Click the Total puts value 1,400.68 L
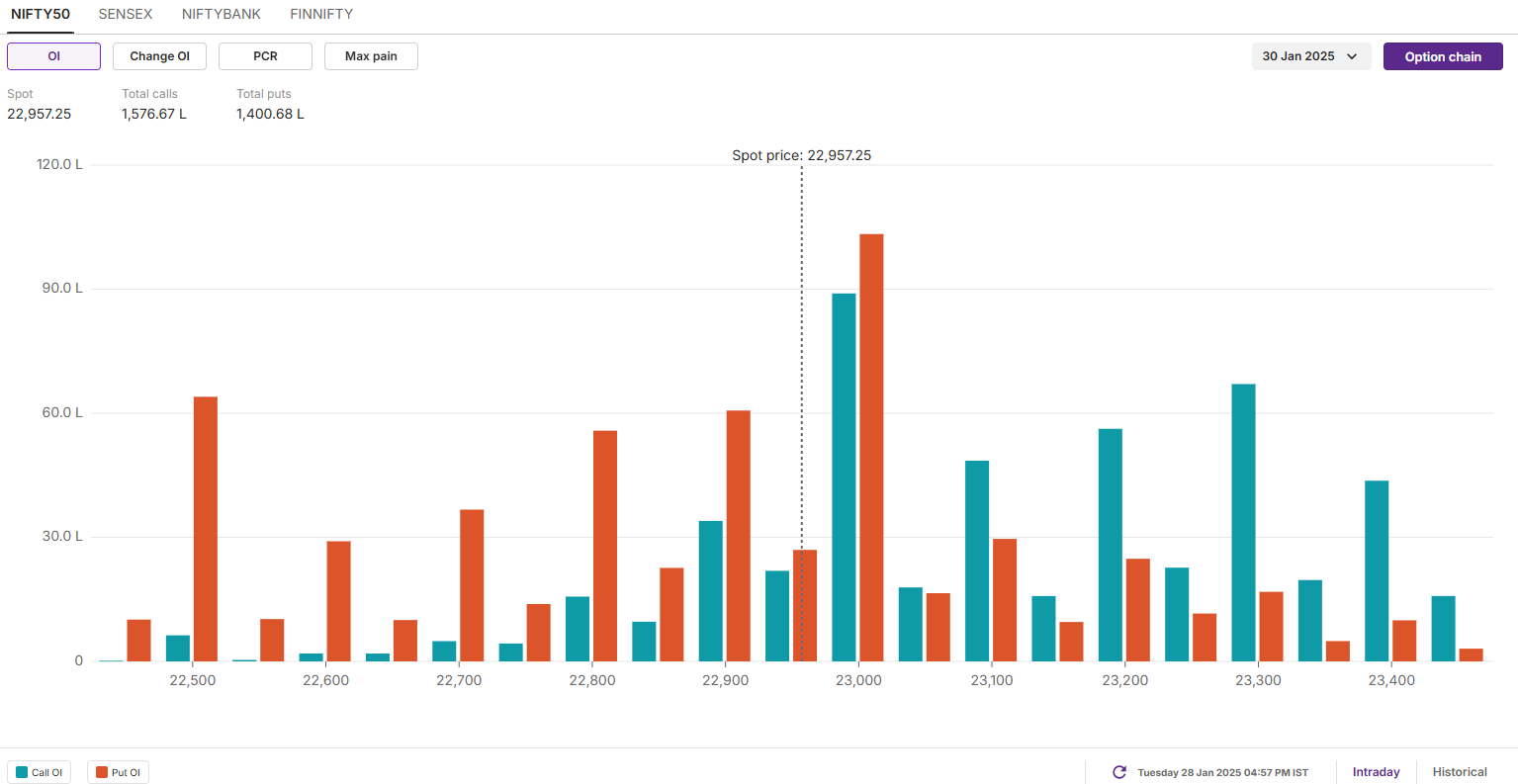This screenshot has height=784, width=1518. click(270, 114)
